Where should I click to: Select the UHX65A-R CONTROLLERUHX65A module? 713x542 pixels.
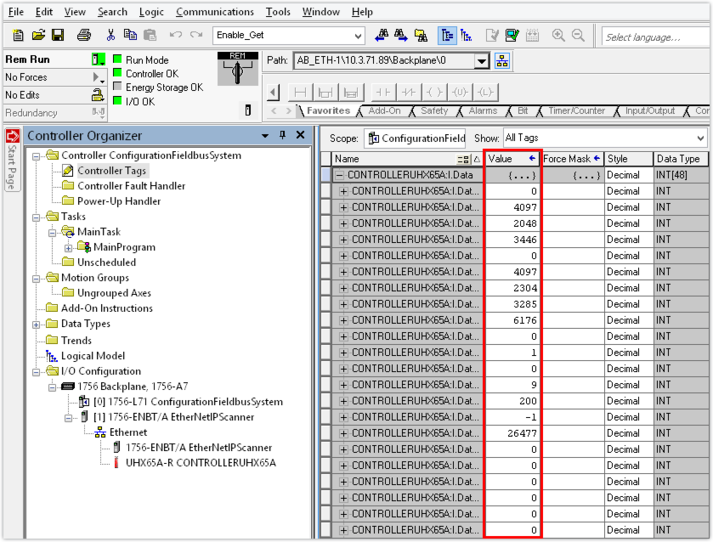pos(200,463)
